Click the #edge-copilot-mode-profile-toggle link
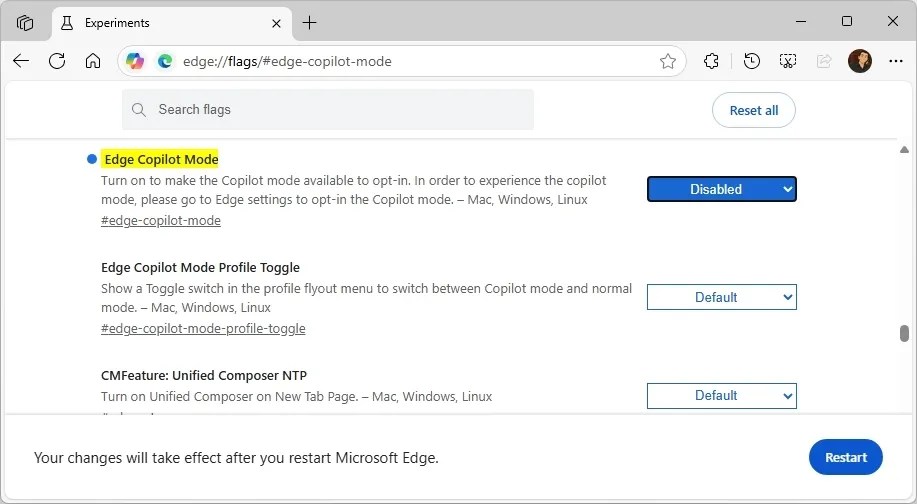 (x=203, y=328)
